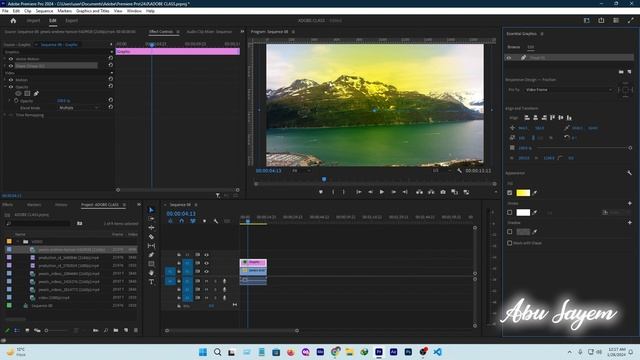Screen dimensions: 640x360
Task: Toggle Opacity animation stopwatch
Action: (x=16, y=100)
